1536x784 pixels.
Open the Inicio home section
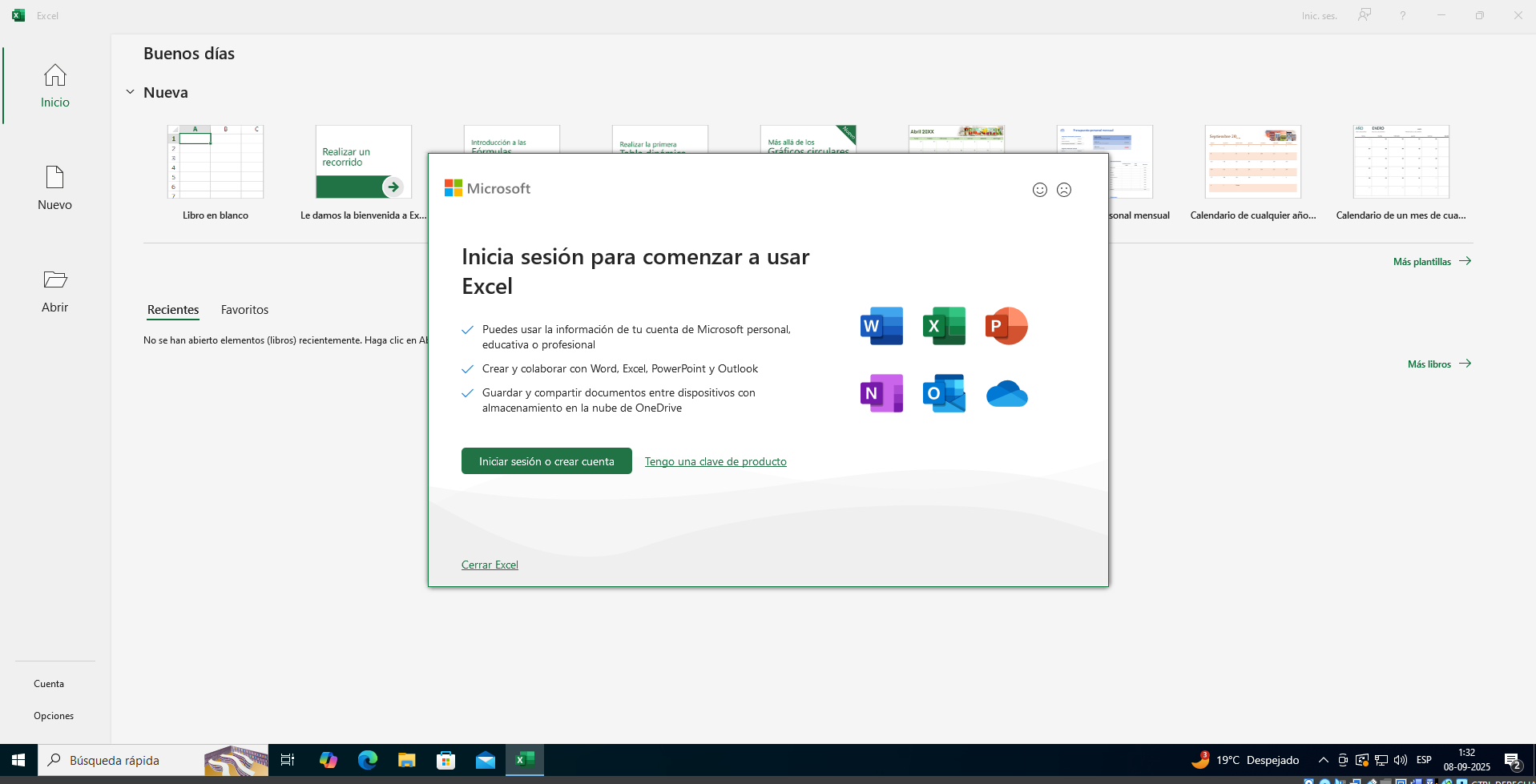click(x=55, y=86)
